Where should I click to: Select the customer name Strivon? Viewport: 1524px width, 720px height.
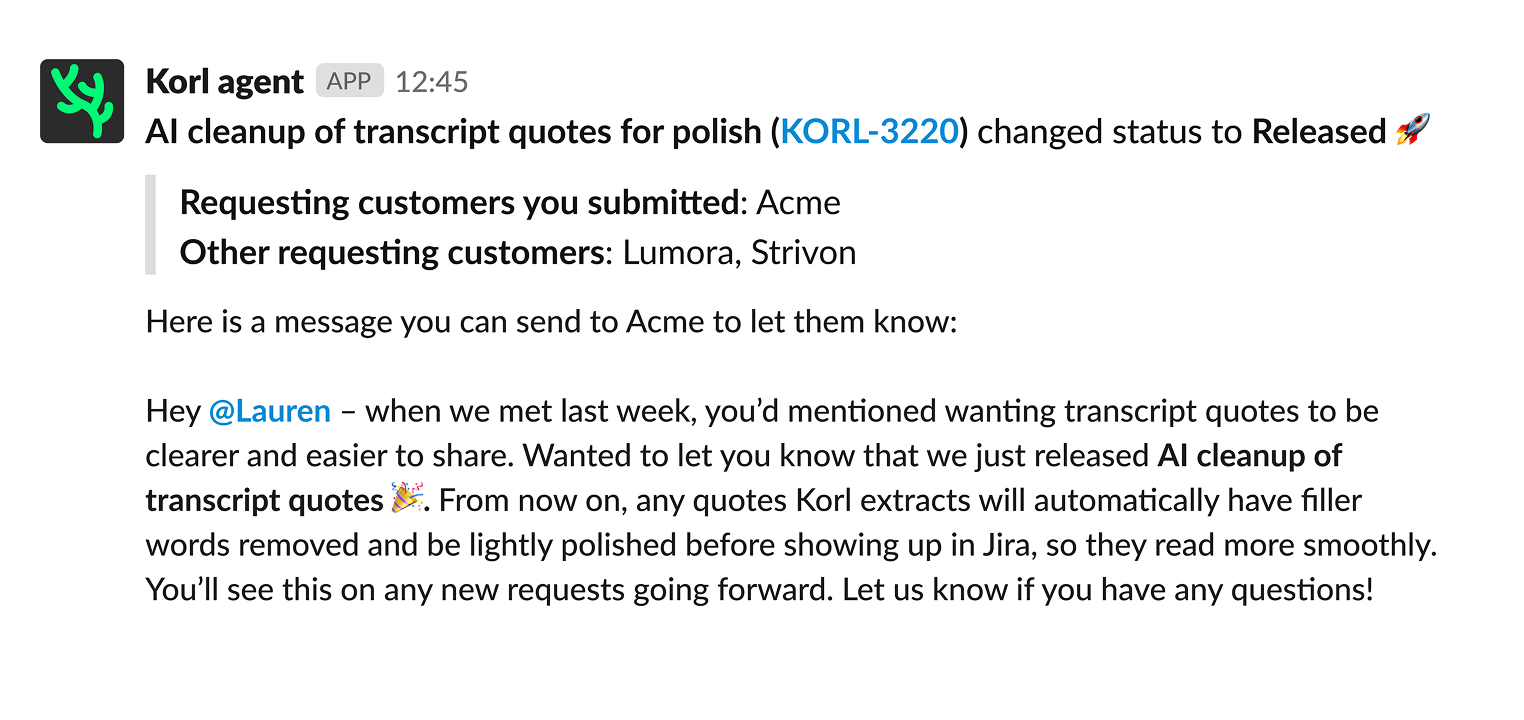[x=803, y=252]
